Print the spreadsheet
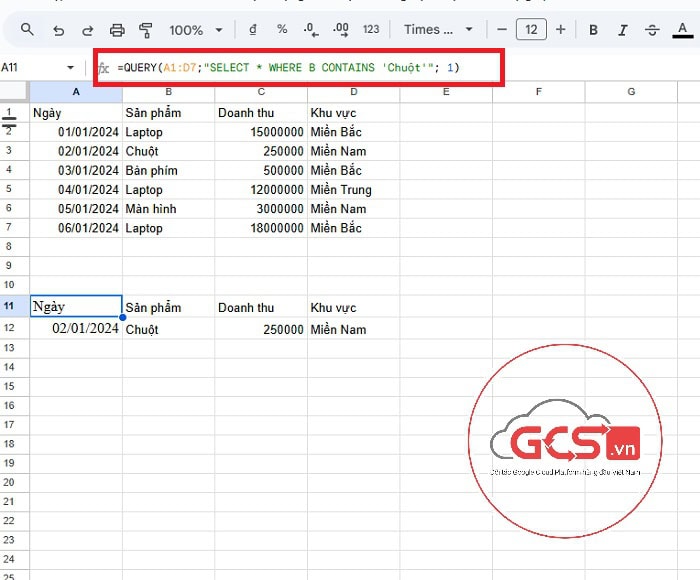700x580 pixels. point(117,30)
